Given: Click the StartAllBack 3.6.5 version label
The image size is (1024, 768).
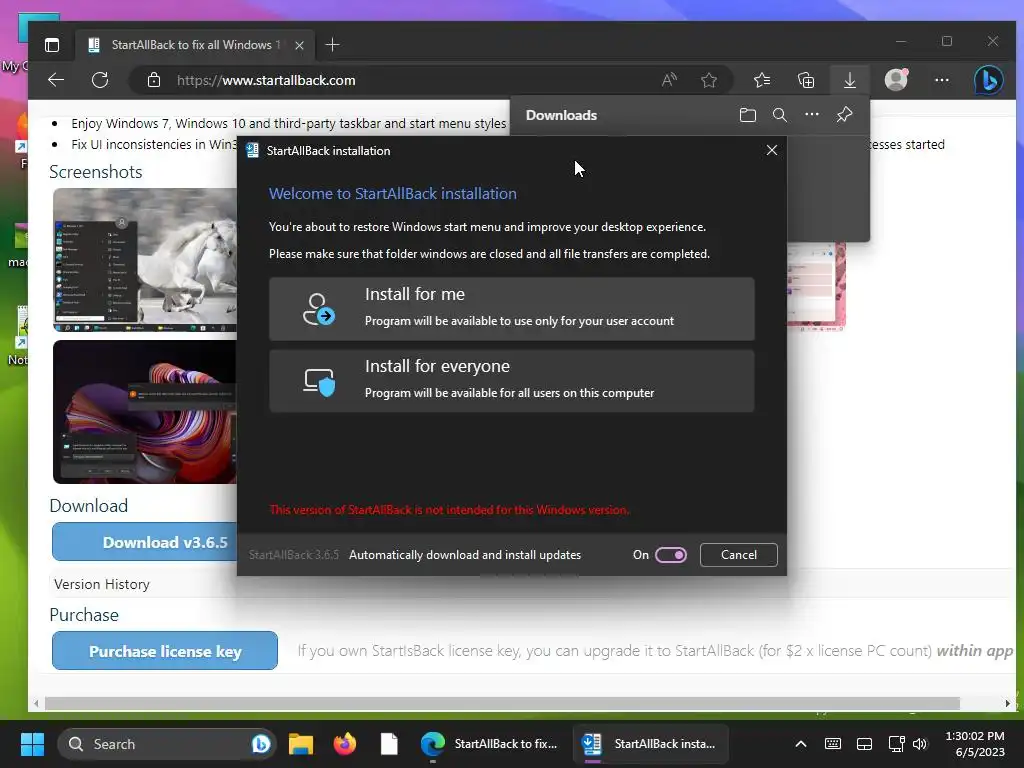Looking at the screenshot, I should coord(294,554).
